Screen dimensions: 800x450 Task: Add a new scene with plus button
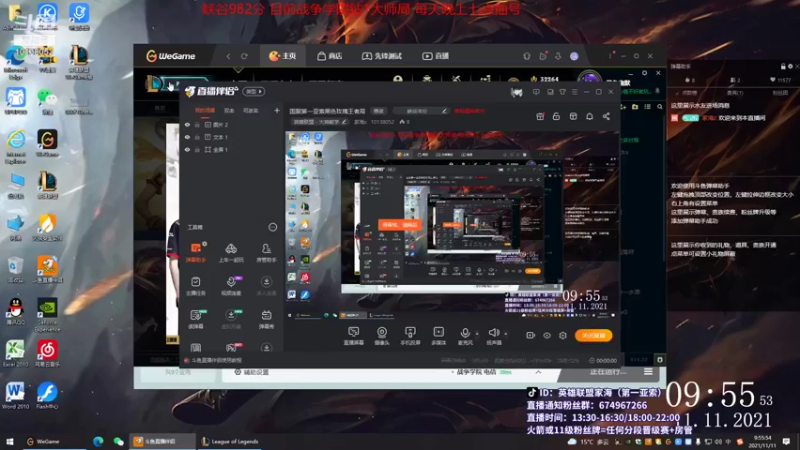(x=277, y=110)
